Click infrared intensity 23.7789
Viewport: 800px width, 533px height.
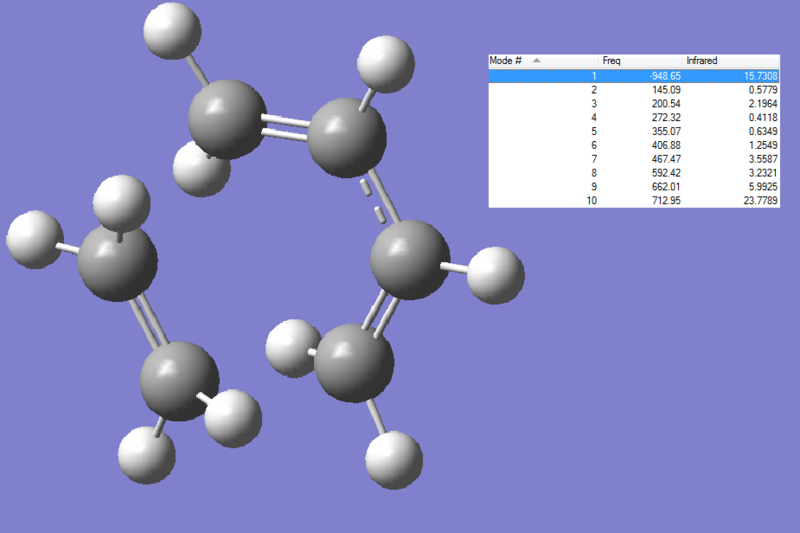[x=761, y=200]
